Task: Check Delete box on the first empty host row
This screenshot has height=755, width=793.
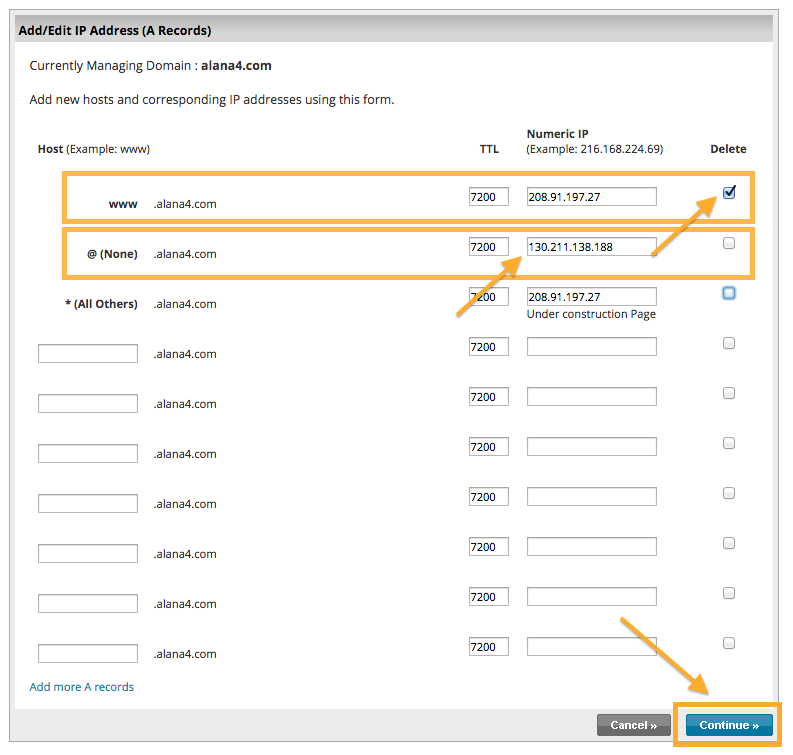Action: point(729,343)
